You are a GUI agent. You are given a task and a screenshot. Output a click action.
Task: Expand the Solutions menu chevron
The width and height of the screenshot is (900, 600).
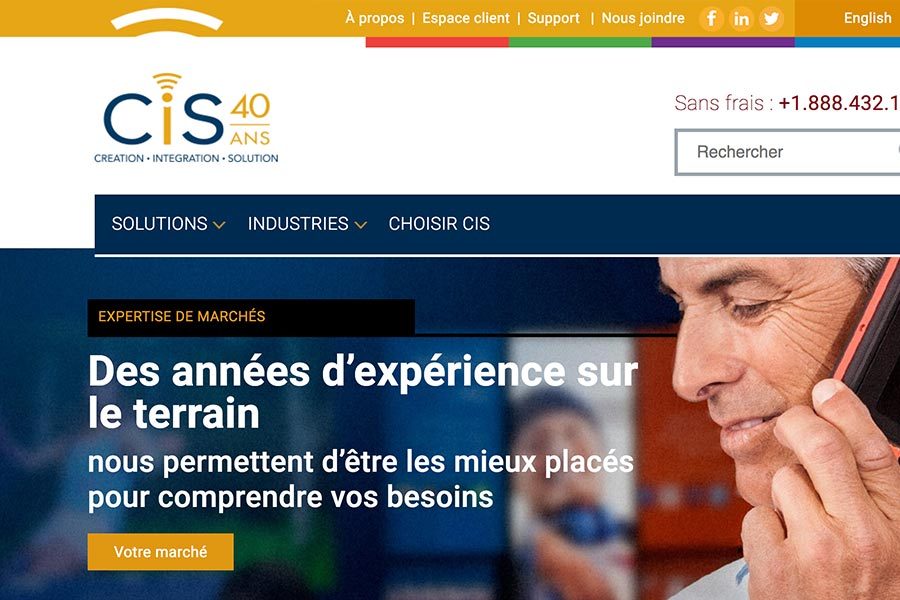(219, 224)
